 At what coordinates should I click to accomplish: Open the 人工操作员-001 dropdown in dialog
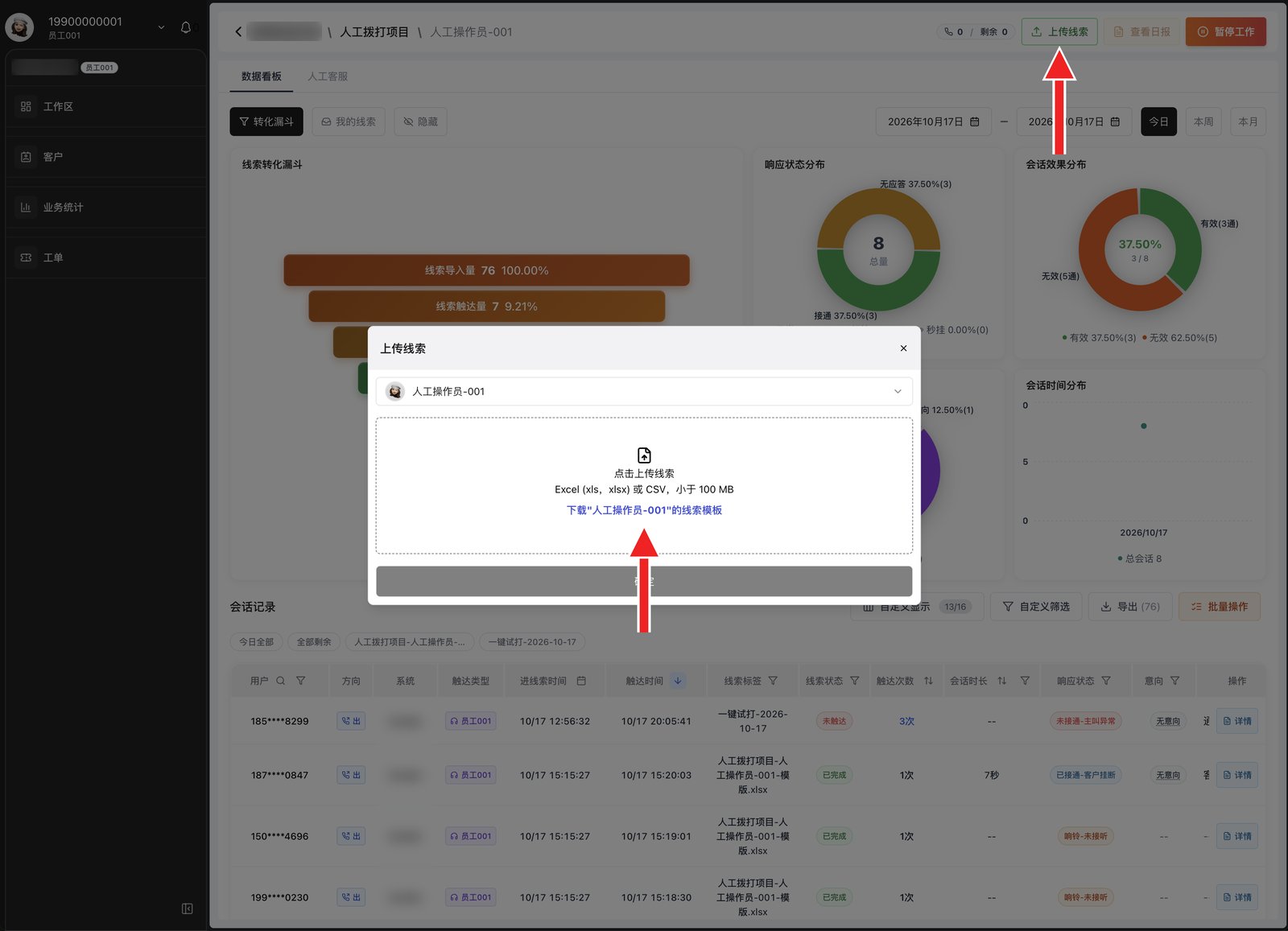pos(644,392)
